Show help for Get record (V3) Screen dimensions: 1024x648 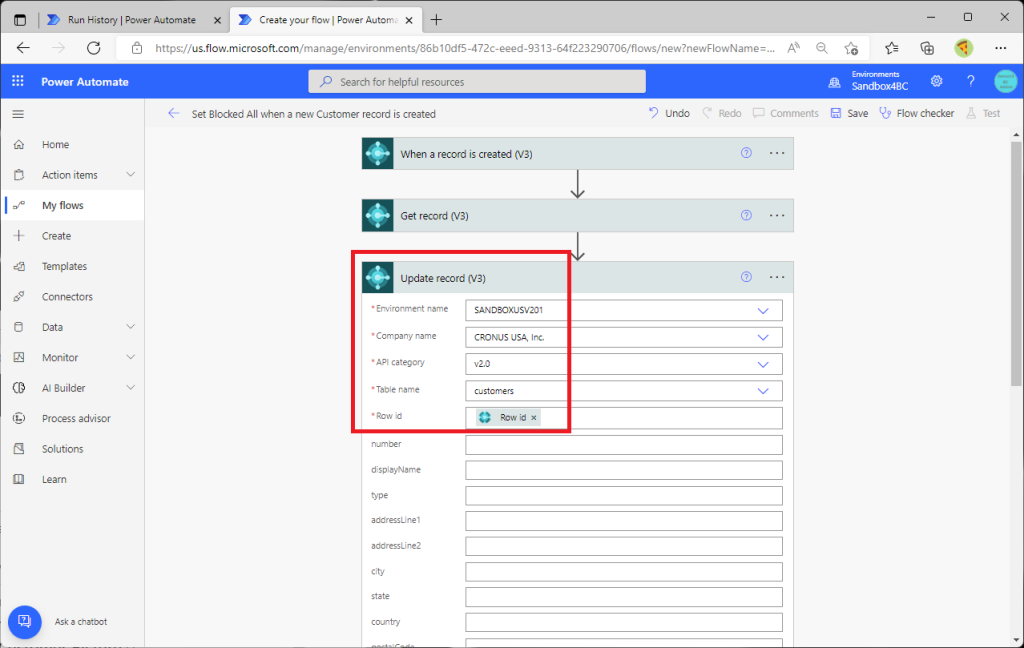click(746, 215)
